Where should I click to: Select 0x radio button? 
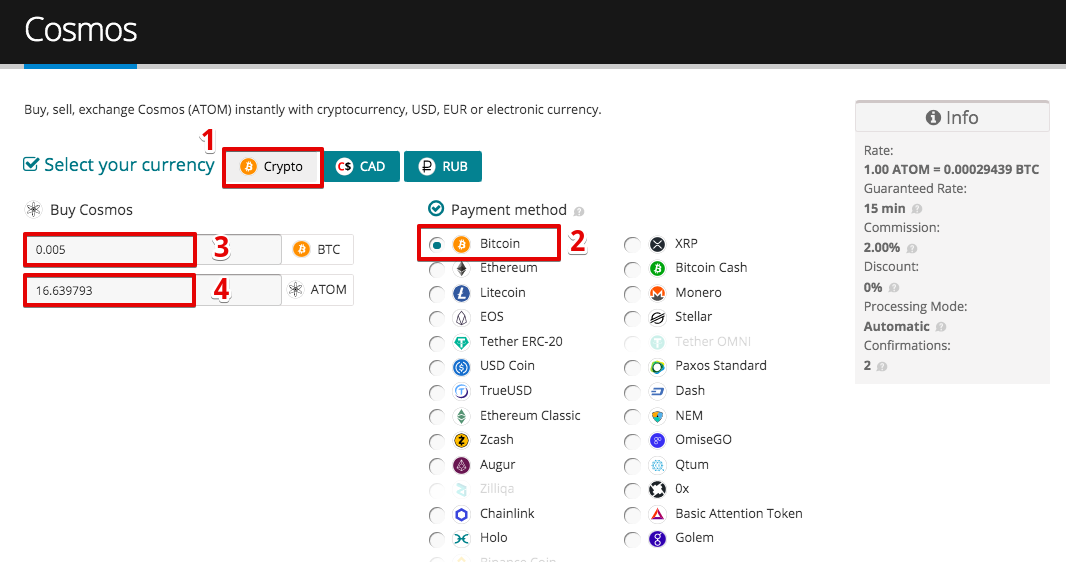pos(632,490)
